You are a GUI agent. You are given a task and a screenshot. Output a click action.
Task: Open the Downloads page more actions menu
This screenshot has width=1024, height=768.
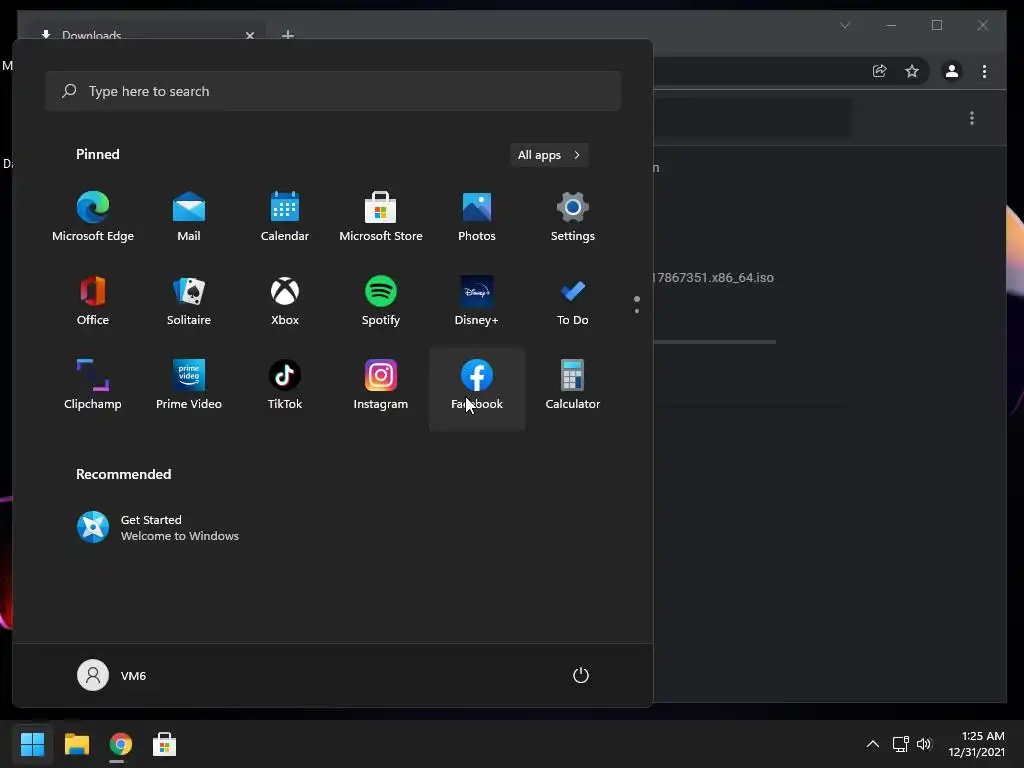972,118
